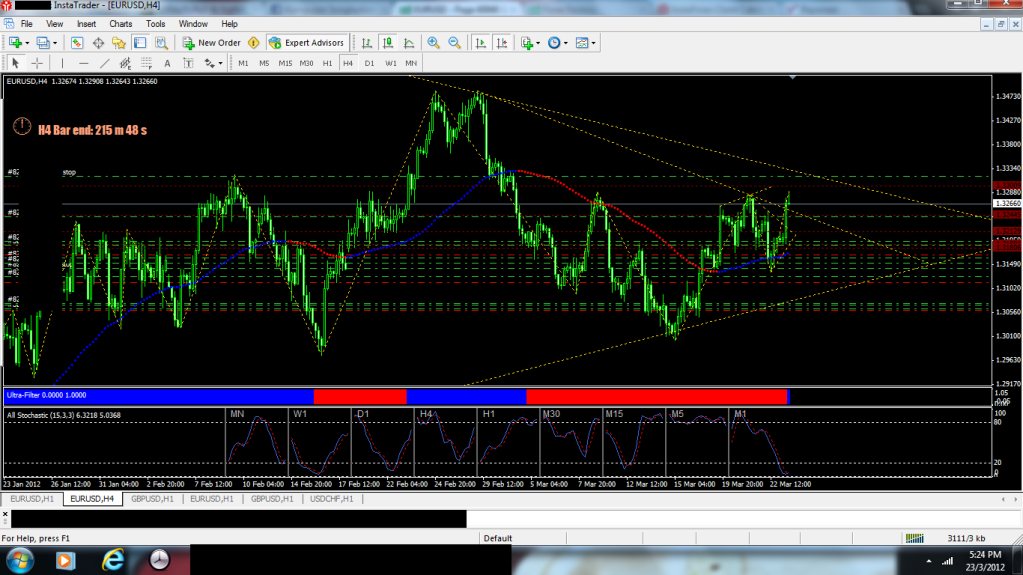Viewport: 1023px width, 575px height.
Task: Expand the Periods dropdown arrow
Action: 566,43
